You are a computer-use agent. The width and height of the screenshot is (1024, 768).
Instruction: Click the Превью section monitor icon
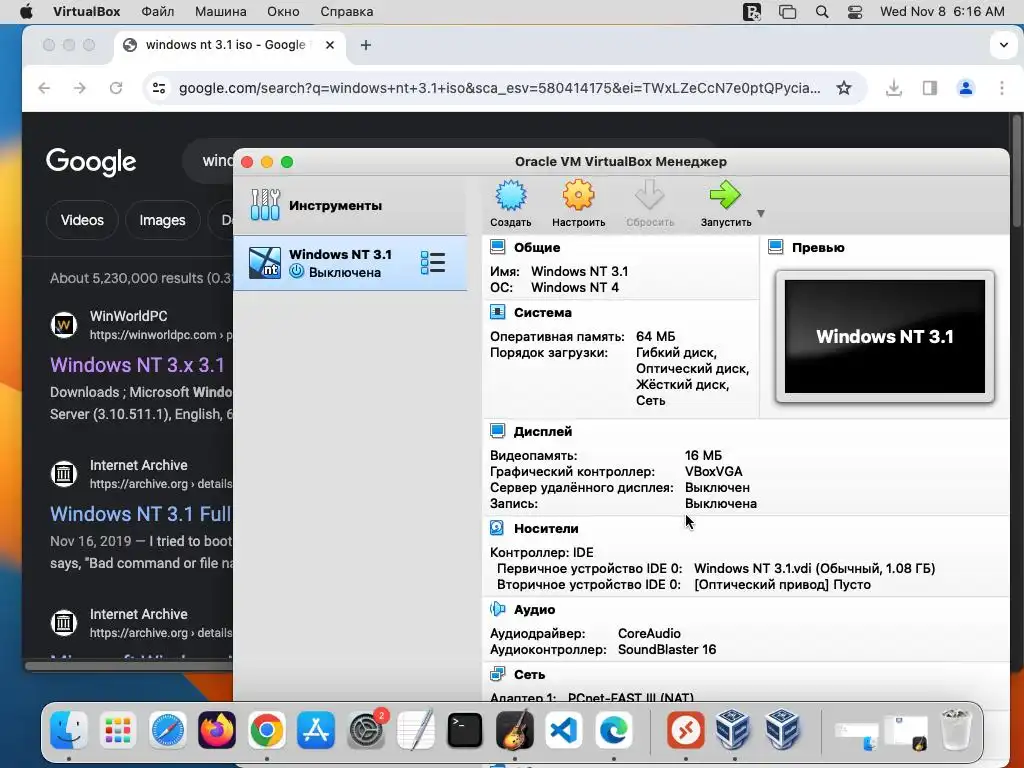click(x=776, y=247)
